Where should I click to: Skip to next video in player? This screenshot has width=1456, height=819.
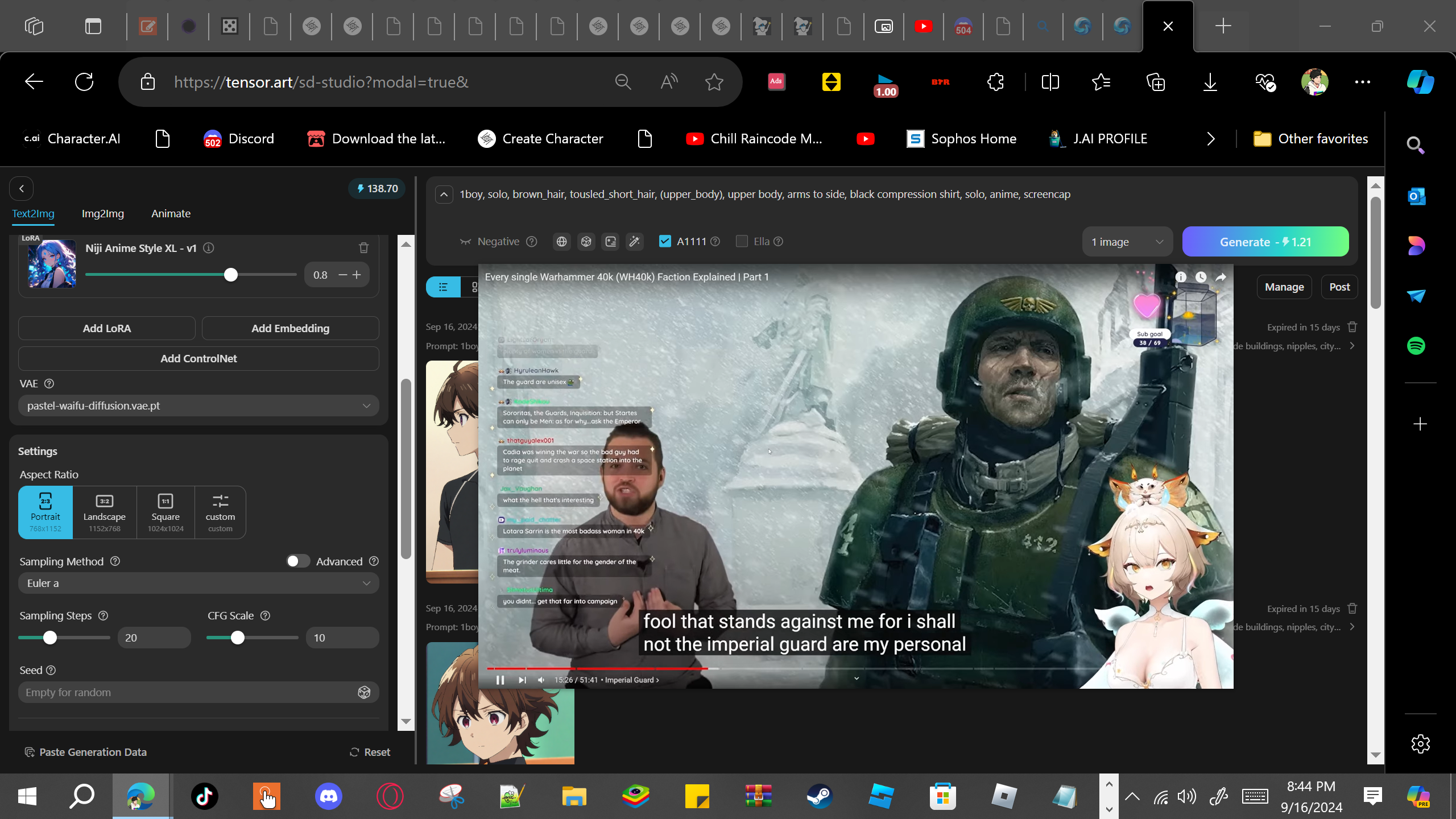pos(522,680)
